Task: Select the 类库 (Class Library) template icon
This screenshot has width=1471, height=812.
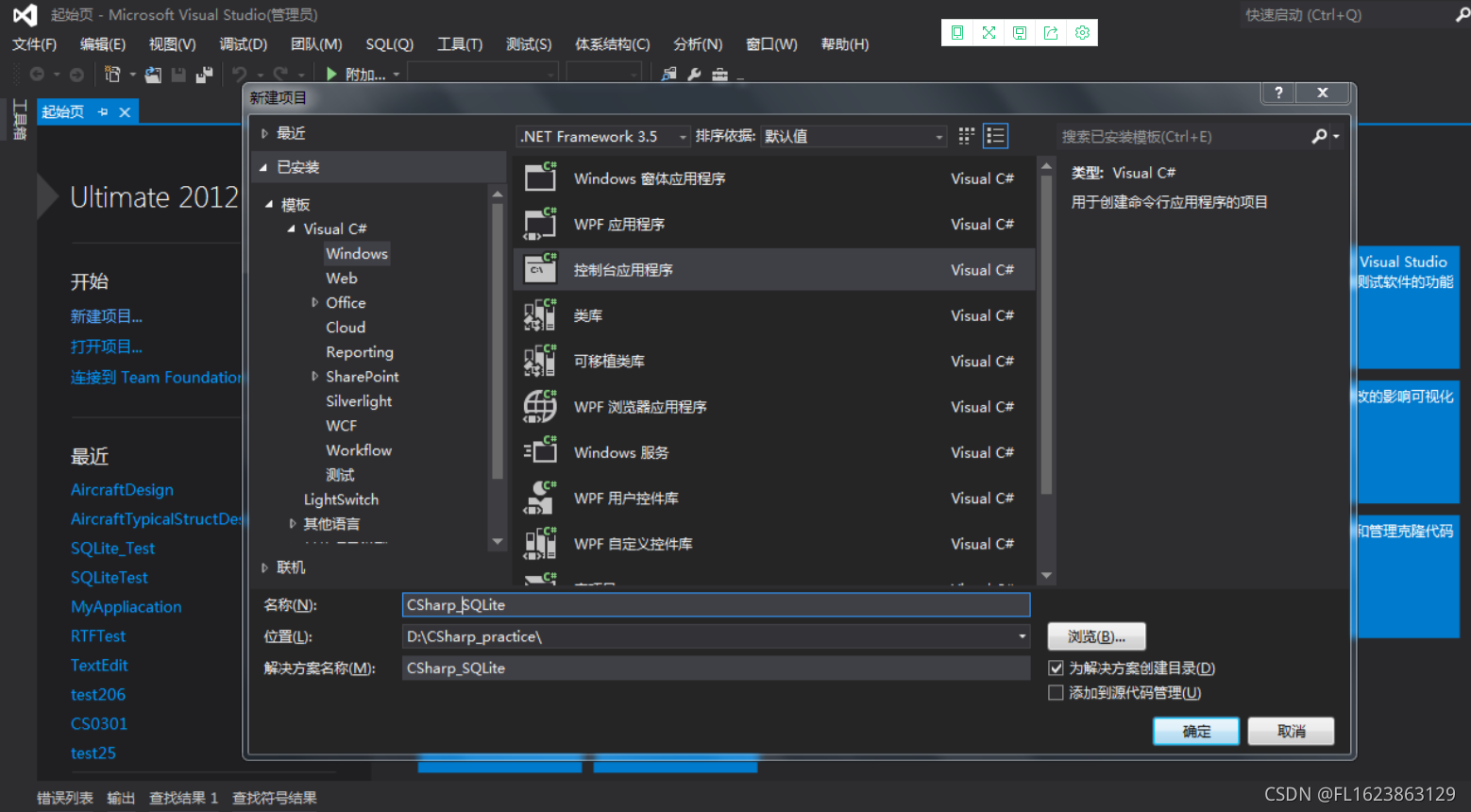Action: [539, 314]
